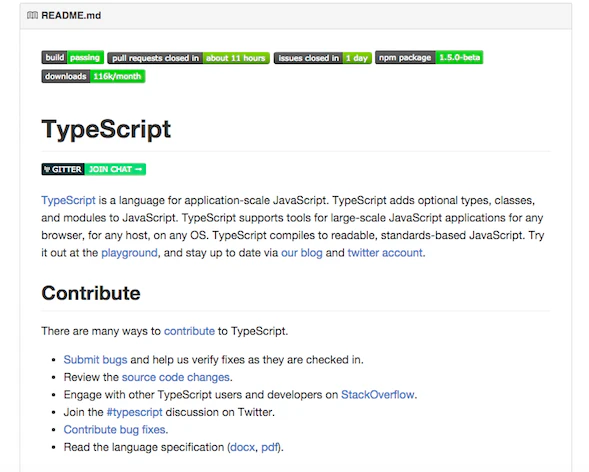
Task: Open the playground link
Action: [x=130, y=253]
